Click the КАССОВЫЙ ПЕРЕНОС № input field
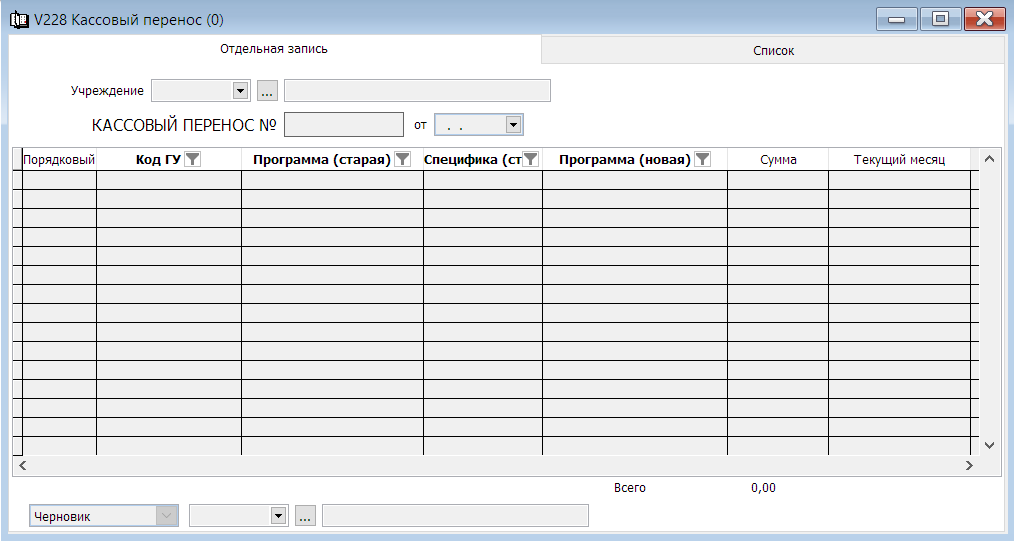The width and height of the screenshot is (1014, 541). pyautogui.click(x=343, y=125)
